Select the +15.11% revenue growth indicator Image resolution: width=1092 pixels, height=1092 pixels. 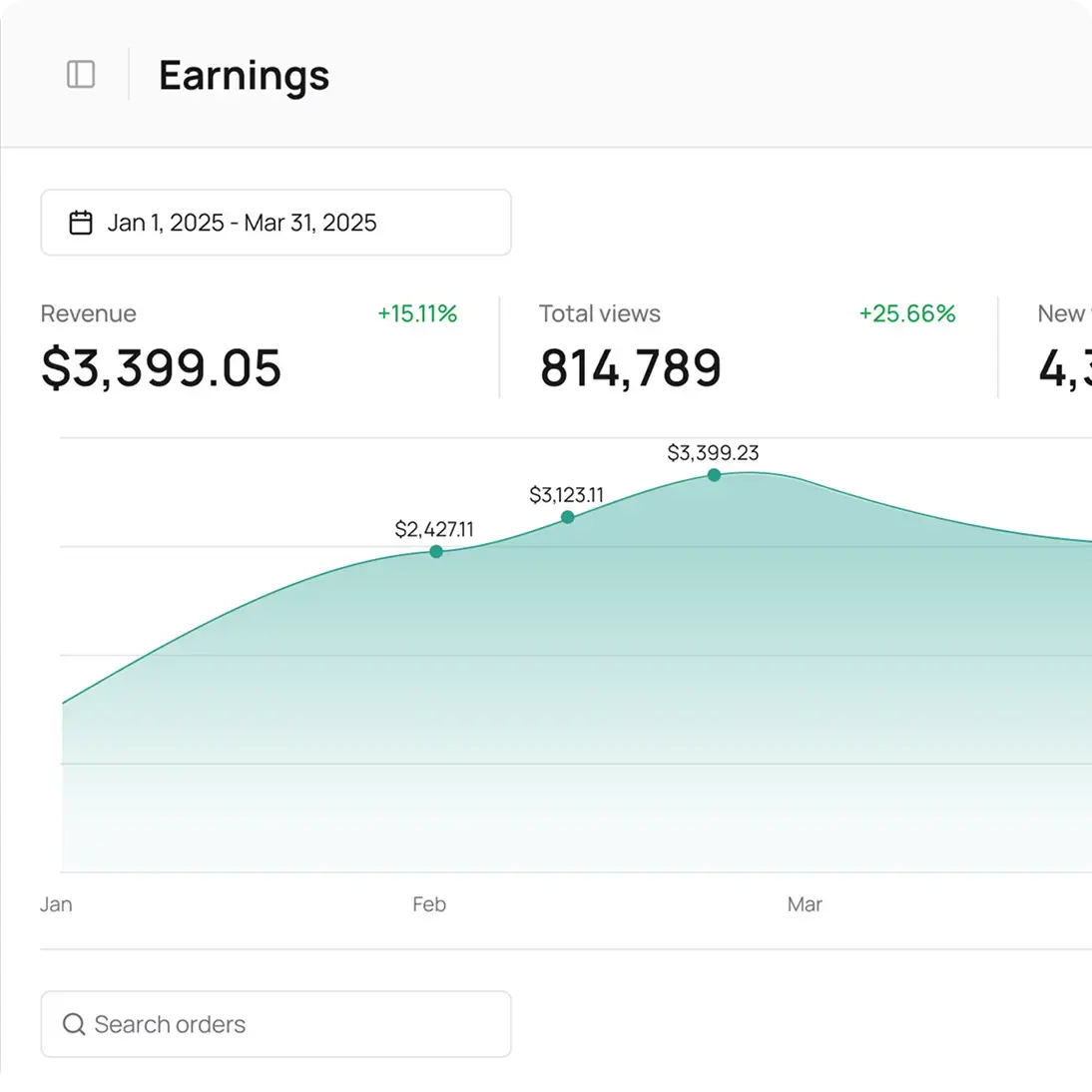click(x=416, y=313)
